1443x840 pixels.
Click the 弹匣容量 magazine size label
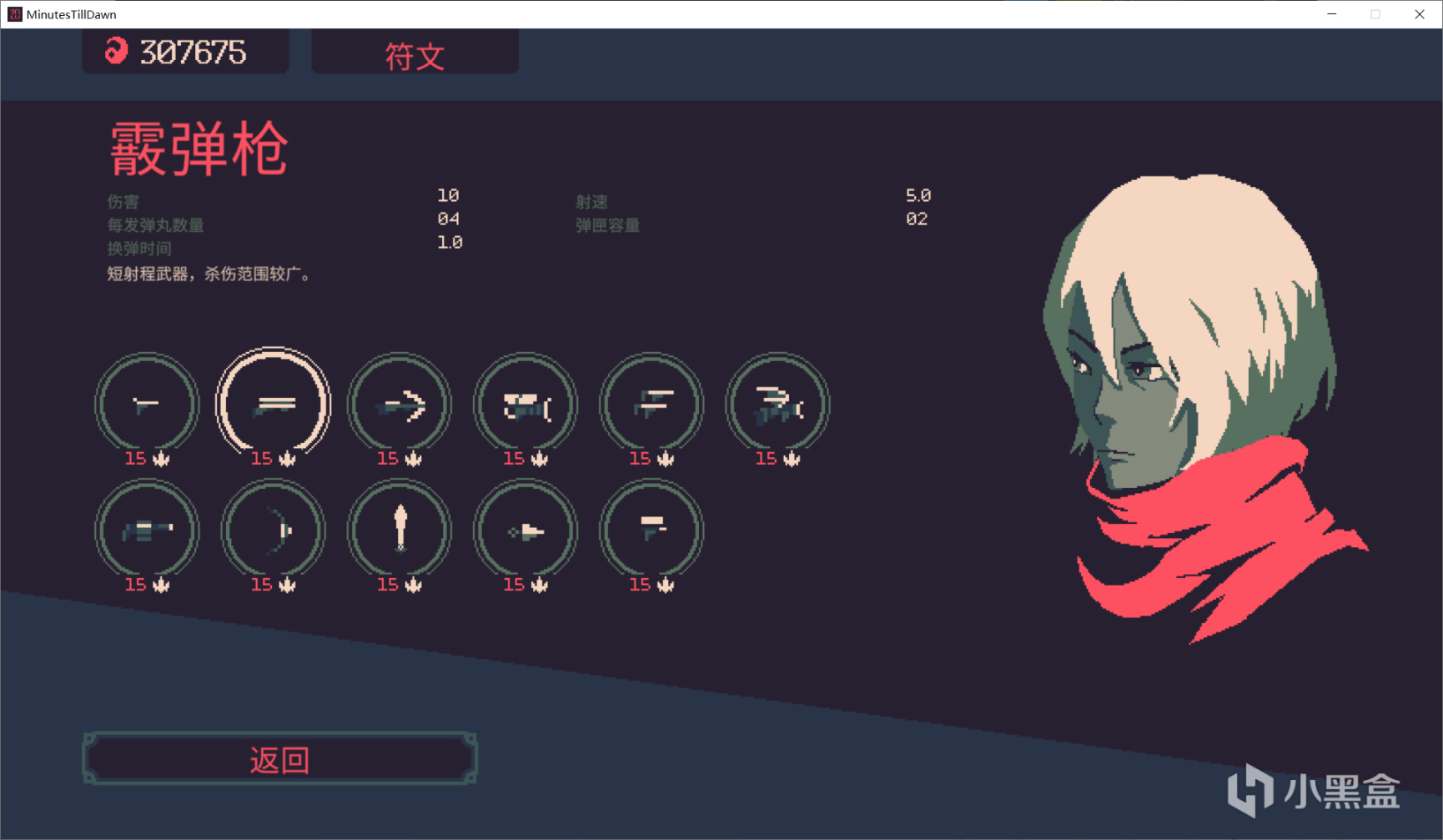coord(607,225)
